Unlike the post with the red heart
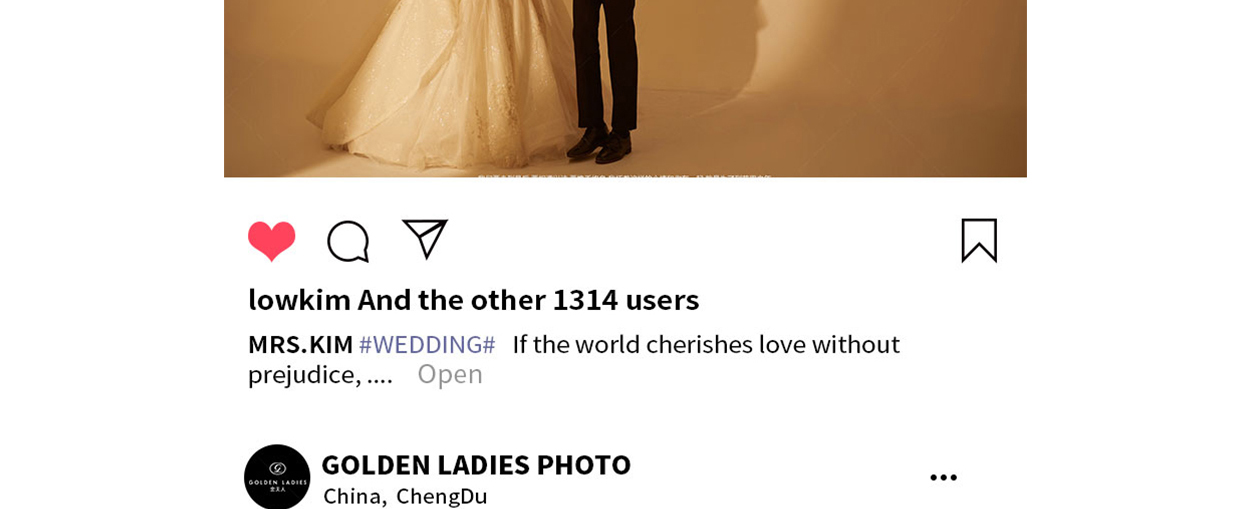The image size is (1250, 509). pyautogui.click(x=271, y=241)
